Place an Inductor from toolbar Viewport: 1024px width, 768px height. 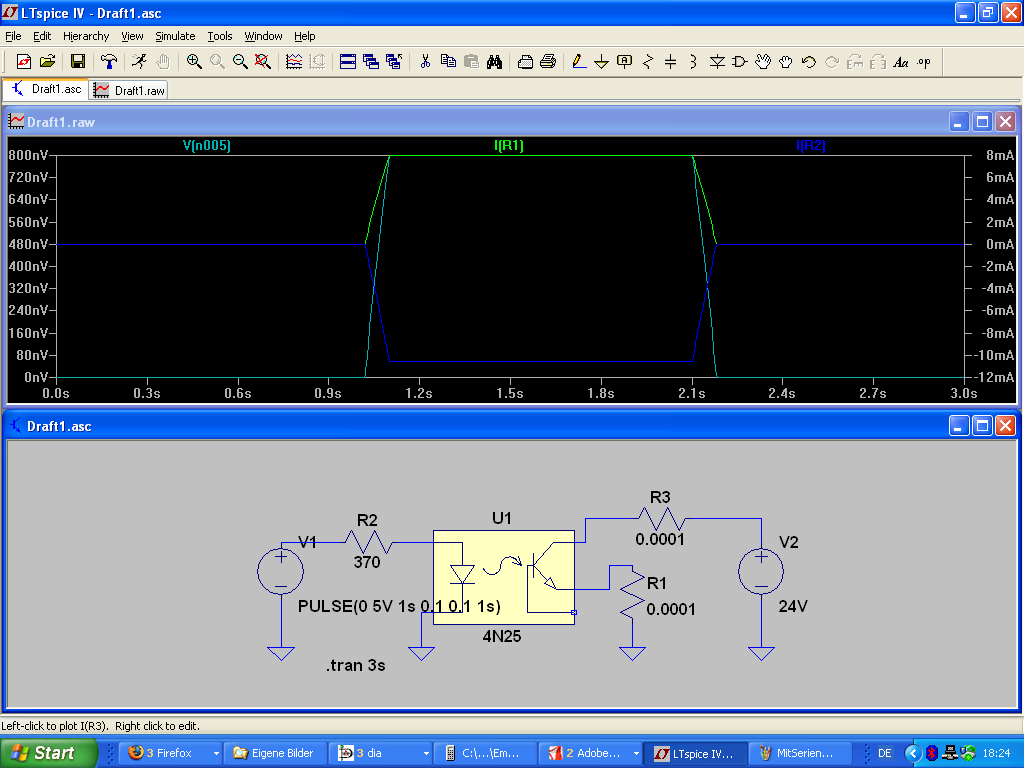coord(694,61)
